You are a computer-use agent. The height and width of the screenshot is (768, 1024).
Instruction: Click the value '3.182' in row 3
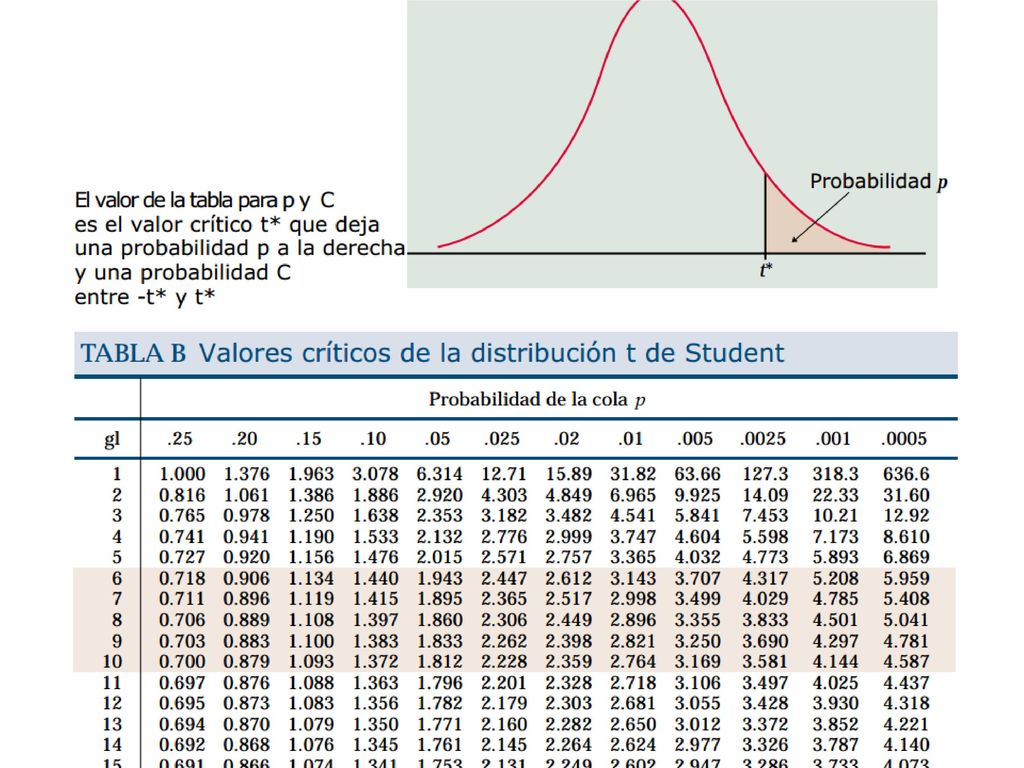(504, 516)
